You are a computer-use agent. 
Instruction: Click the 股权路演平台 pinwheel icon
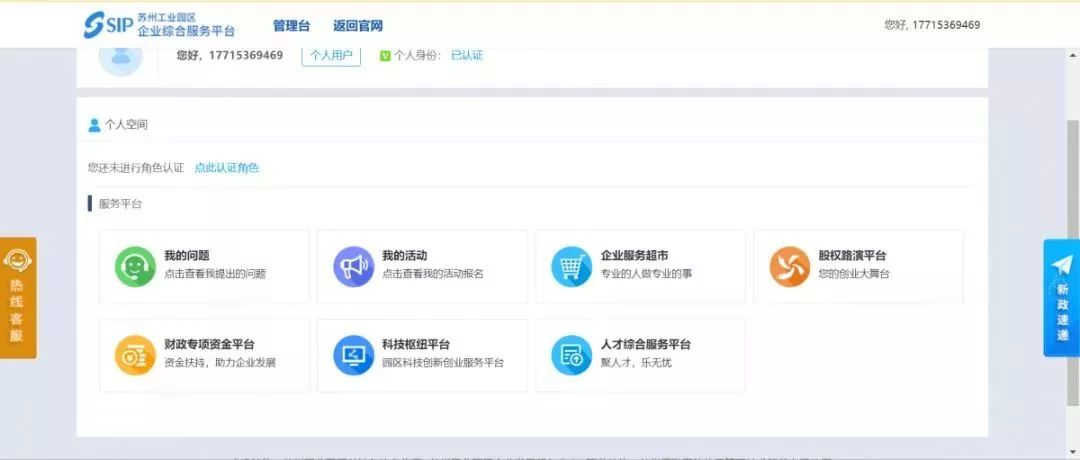pos(790,266)
